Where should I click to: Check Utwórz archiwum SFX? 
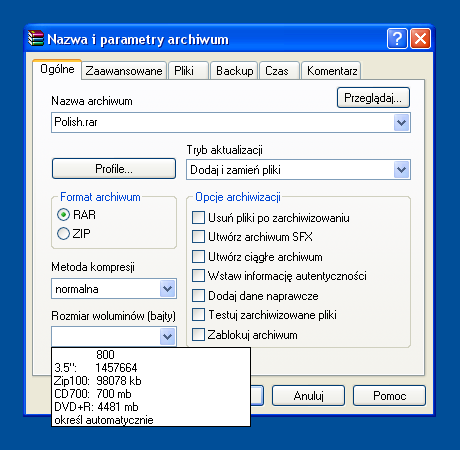[198, 237]
